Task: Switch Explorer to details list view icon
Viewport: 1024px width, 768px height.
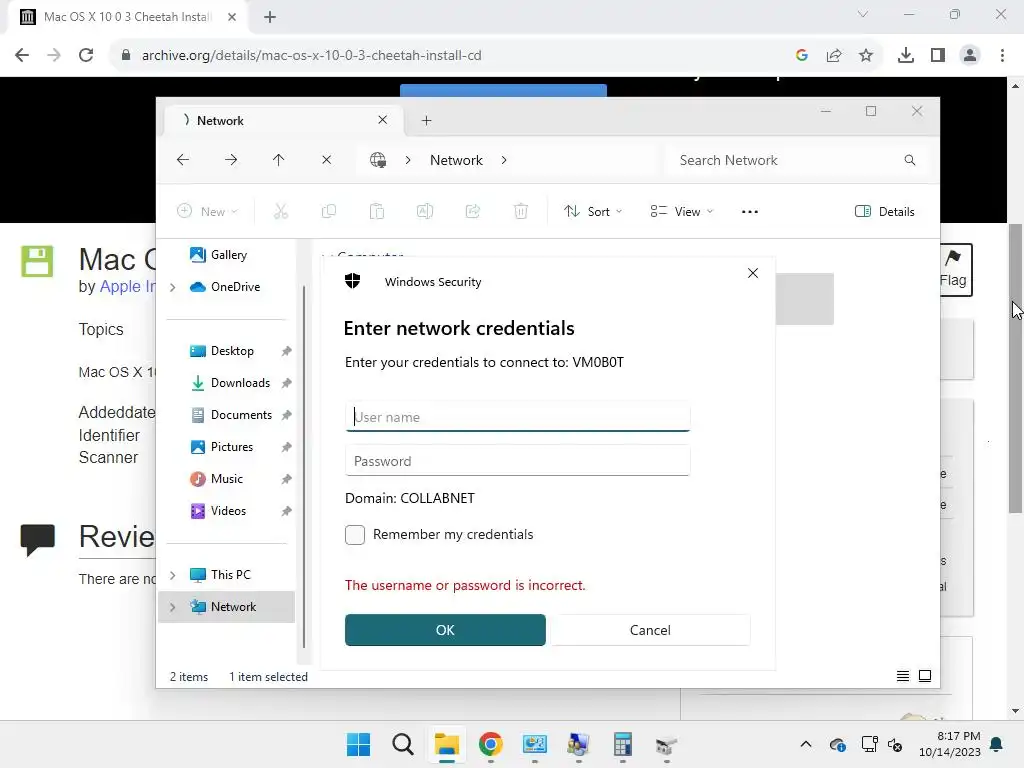Action: (x=903, y=676)
